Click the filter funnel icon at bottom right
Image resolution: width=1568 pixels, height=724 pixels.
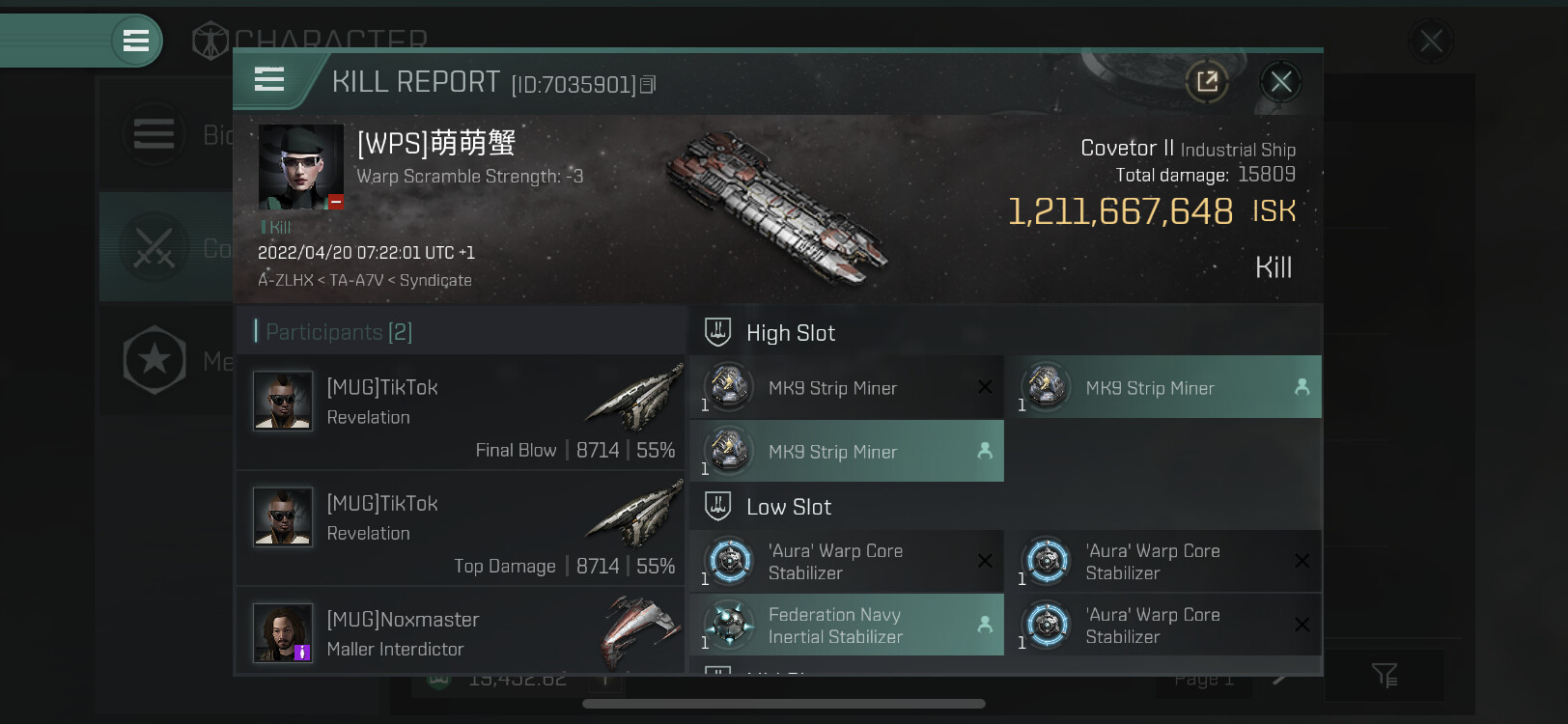tap(1385, 675)
